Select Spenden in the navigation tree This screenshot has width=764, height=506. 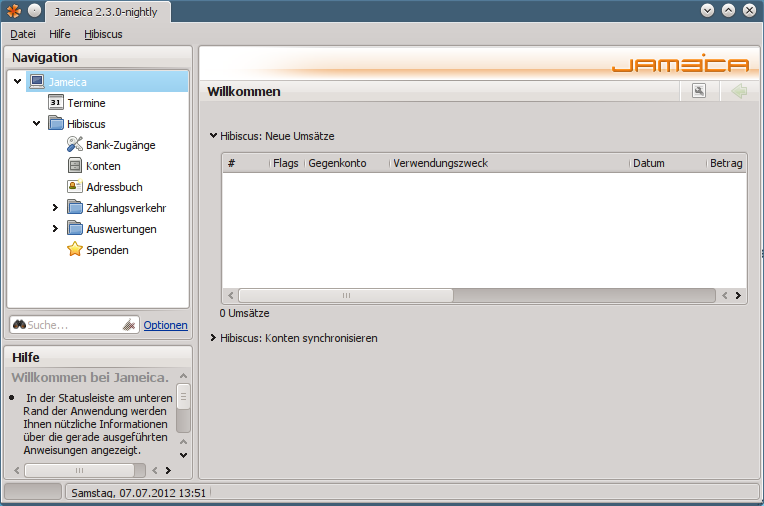pyautogui.click(x=107, y=250)
